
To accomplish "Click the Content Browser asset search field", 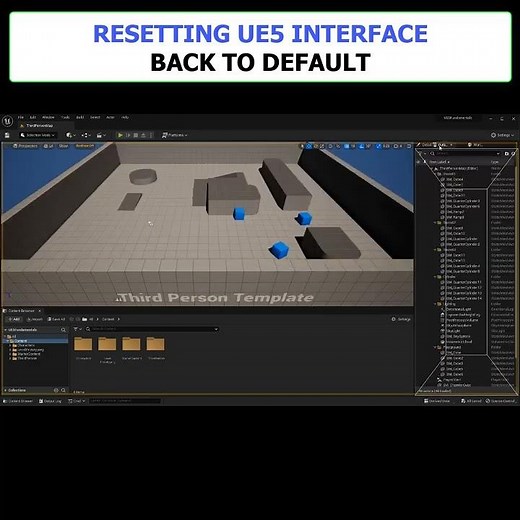I will pyautogui.click(x=152, y=329).
